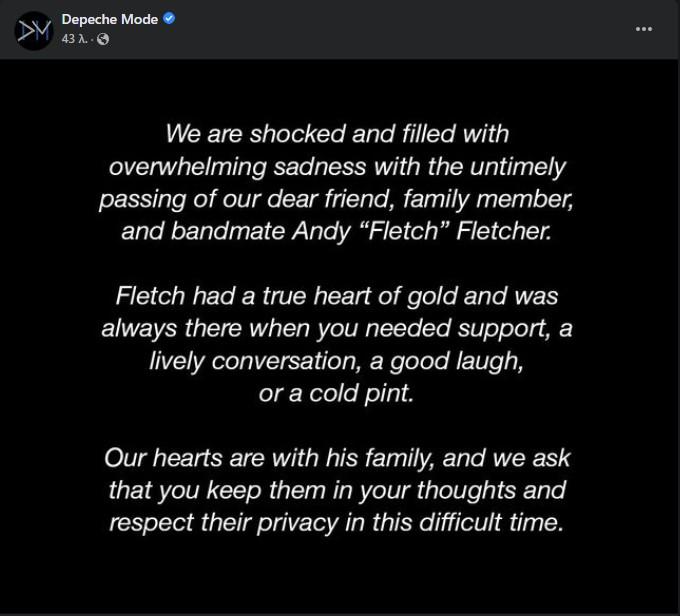Click the text 'or a cold pint.'
This screenshot has width=680, height=616.
(x=337, y=393)
